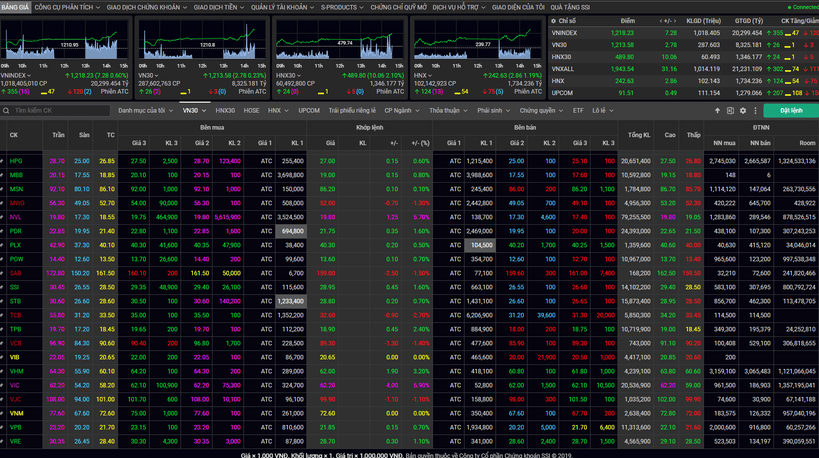Expand the Phái sinh dropdown
Viewport: 819px width, 458px height.
point(493,111)
